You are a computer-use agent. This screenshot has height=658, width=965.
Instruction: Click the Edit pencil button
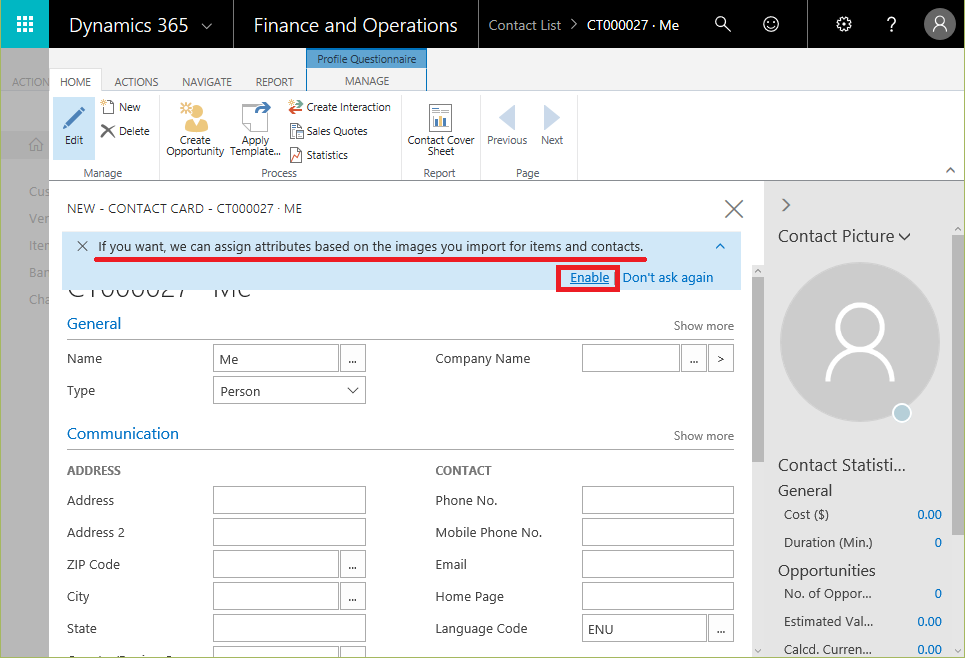(74, 127)
